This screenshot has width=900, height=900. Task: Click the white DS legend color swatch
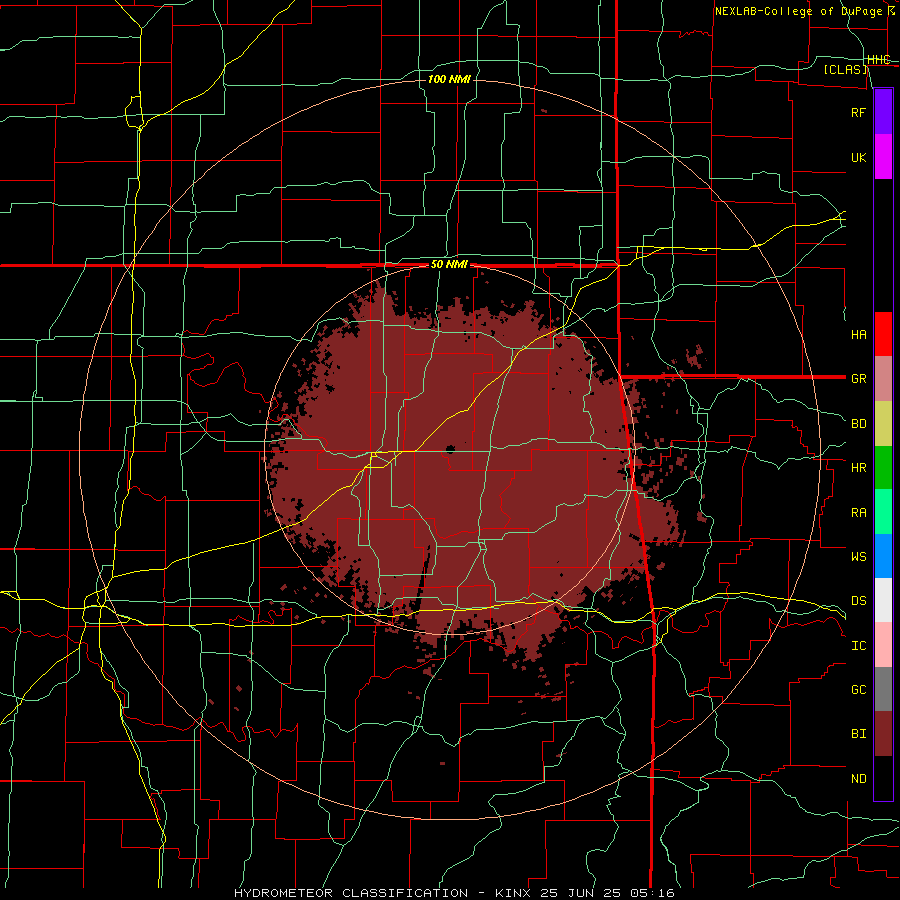pos(883,600)
